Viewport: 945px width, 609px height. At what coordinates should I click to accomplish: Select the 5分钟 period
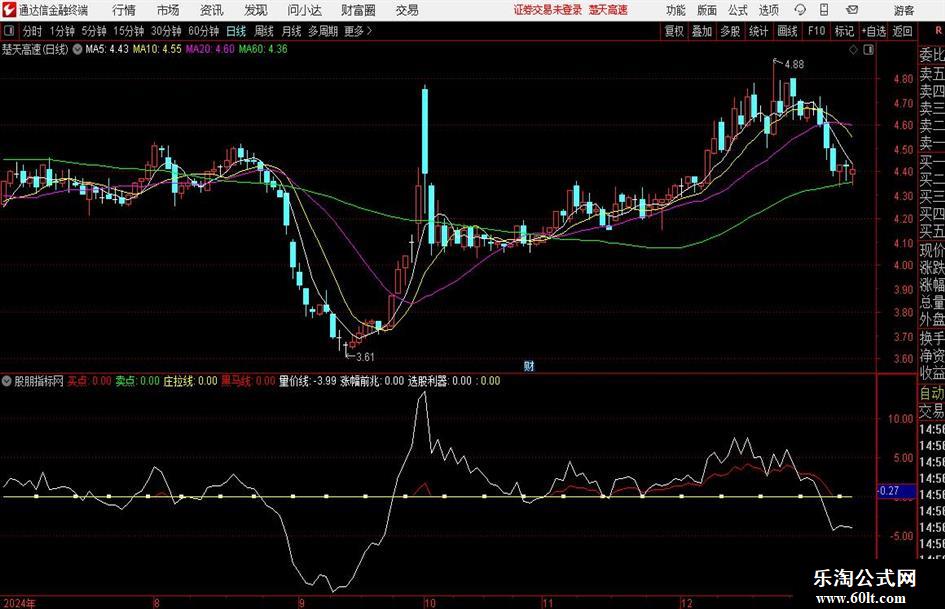point(94,31)
